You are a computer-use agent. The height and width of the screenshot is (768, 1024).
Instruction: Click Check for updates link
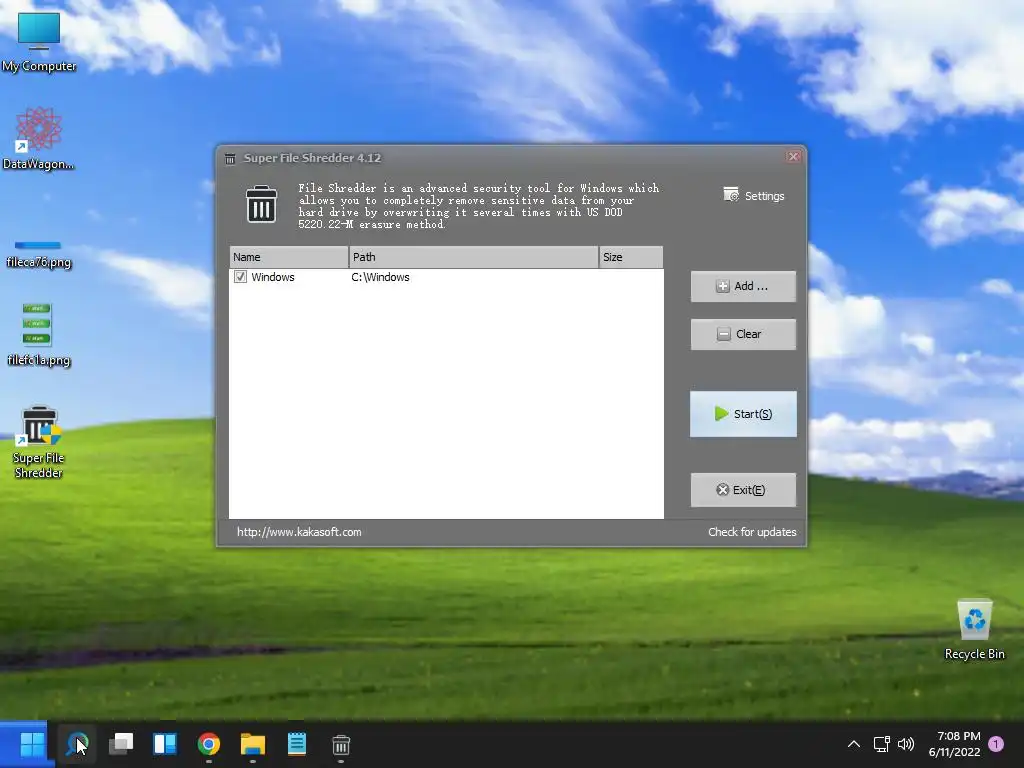[752, 532]
